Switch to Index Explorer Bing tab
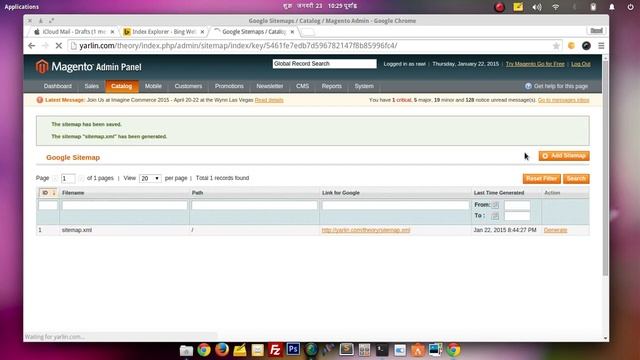This screenshot has width=640, height=360. point(163,31)
